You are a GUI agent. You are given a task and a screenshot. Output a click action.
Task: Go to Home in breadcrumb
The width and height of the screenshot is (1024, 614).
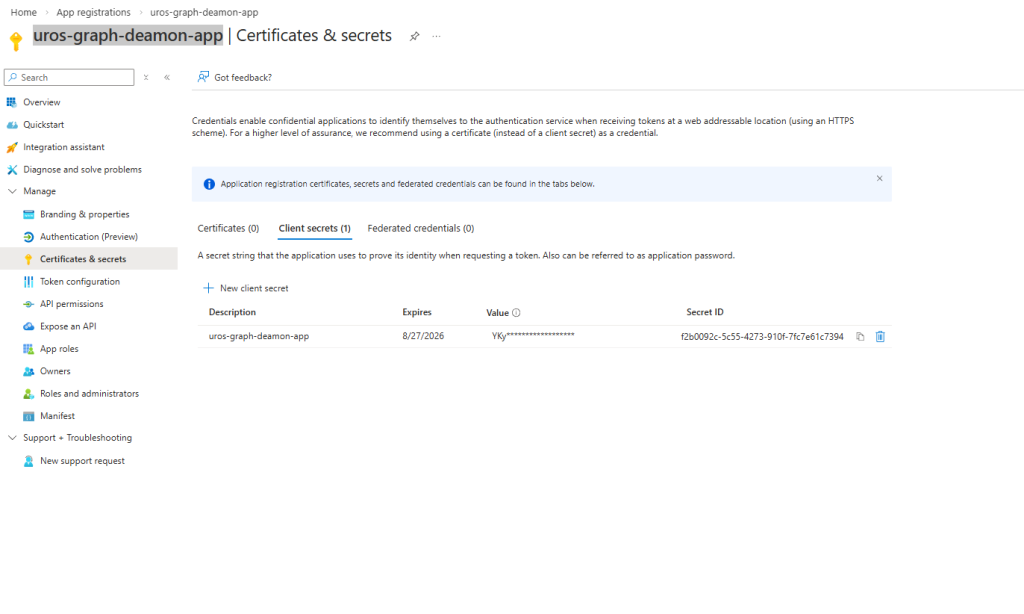point(23,12)
